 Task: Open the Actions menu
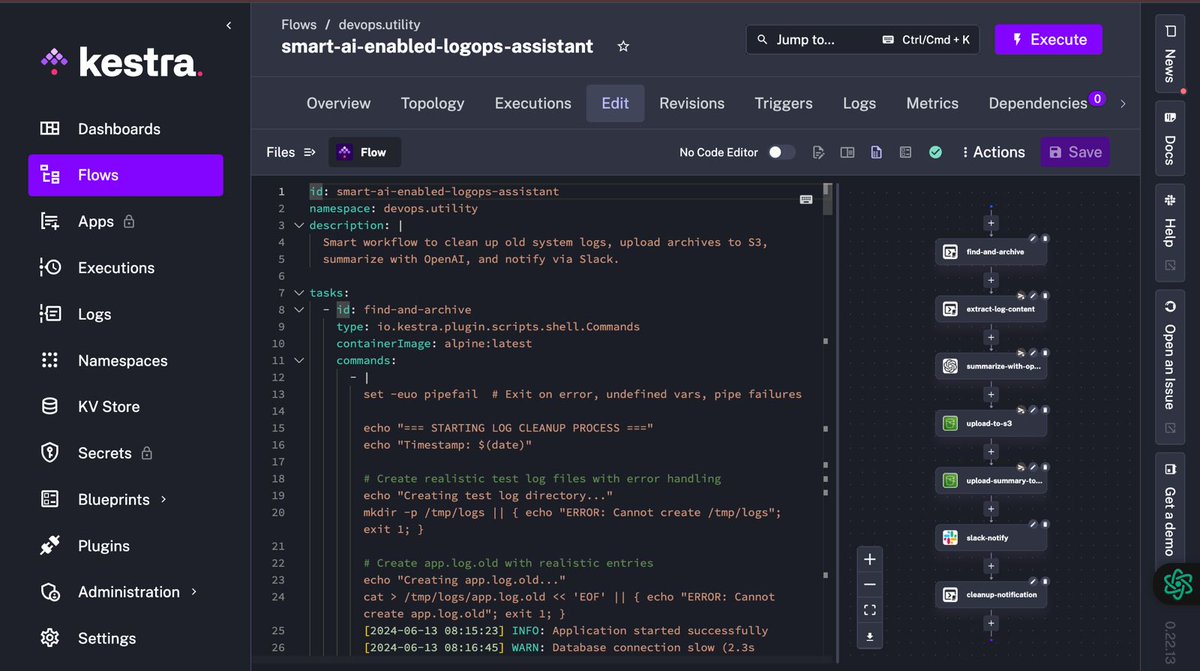tap(993, 152)
